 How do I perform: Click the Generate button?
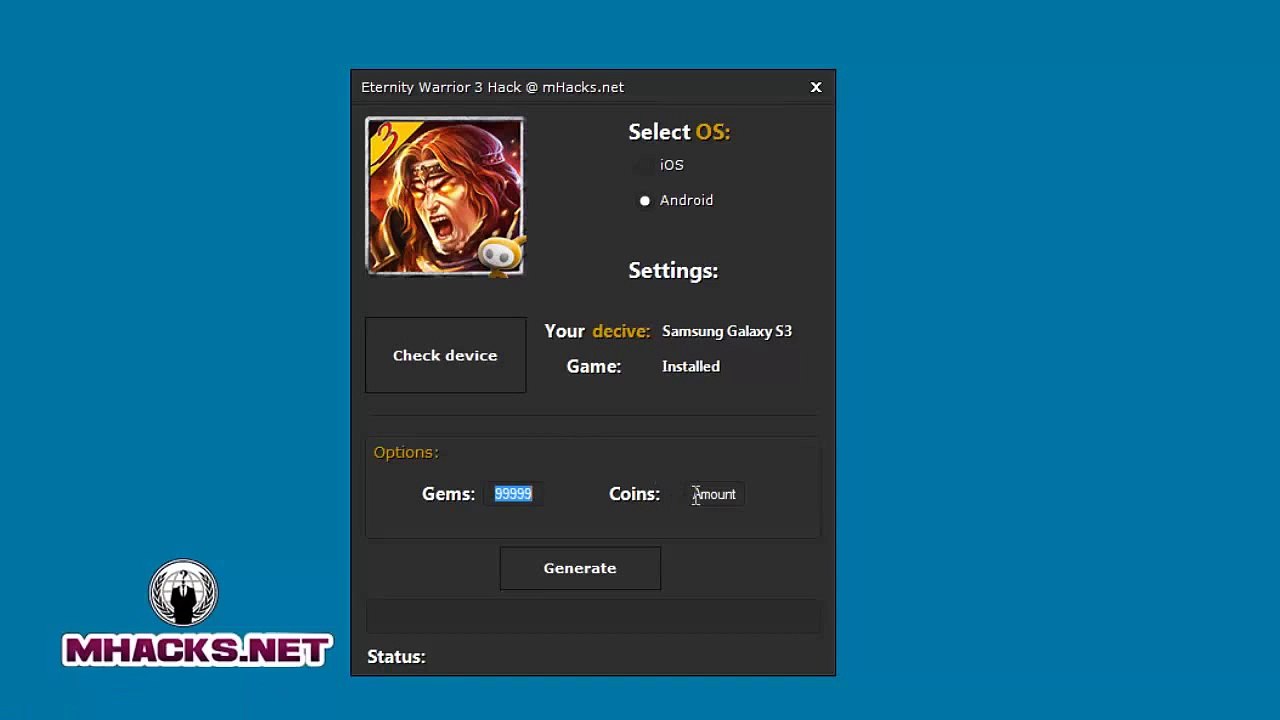580,568
